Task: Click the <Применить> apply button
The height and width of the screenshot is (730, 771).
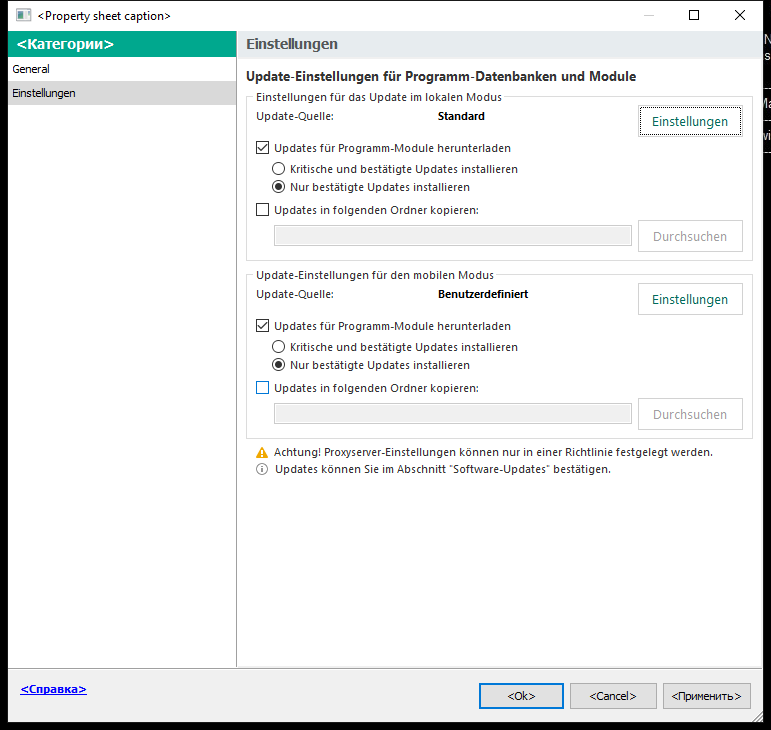Action: [x=707, y=696]
